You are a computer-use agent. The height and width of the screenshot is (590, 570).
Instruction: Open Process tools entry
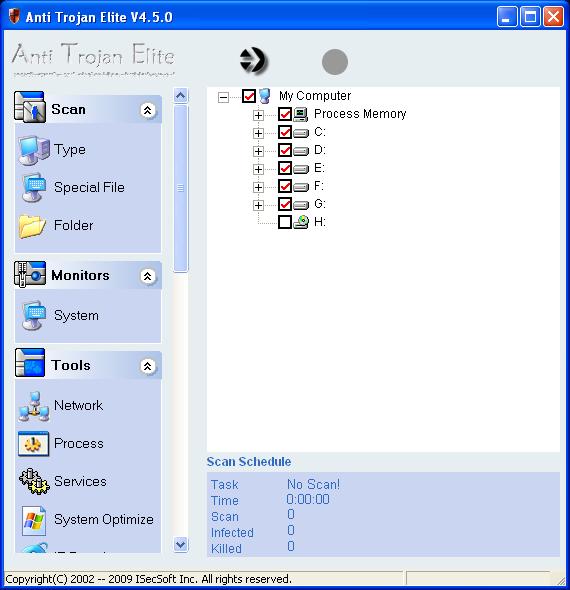click(x=79, y=443)
